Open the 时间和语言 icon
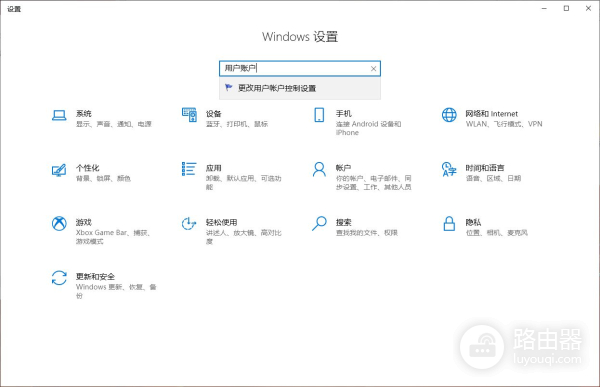The image size is (600, 387). click(x=449, y=169)
